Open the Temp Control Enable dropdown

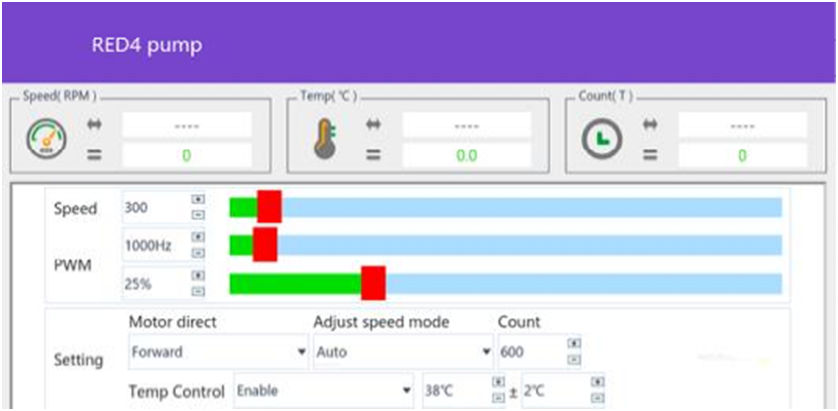pyautogui.click(x=407, y=391)
